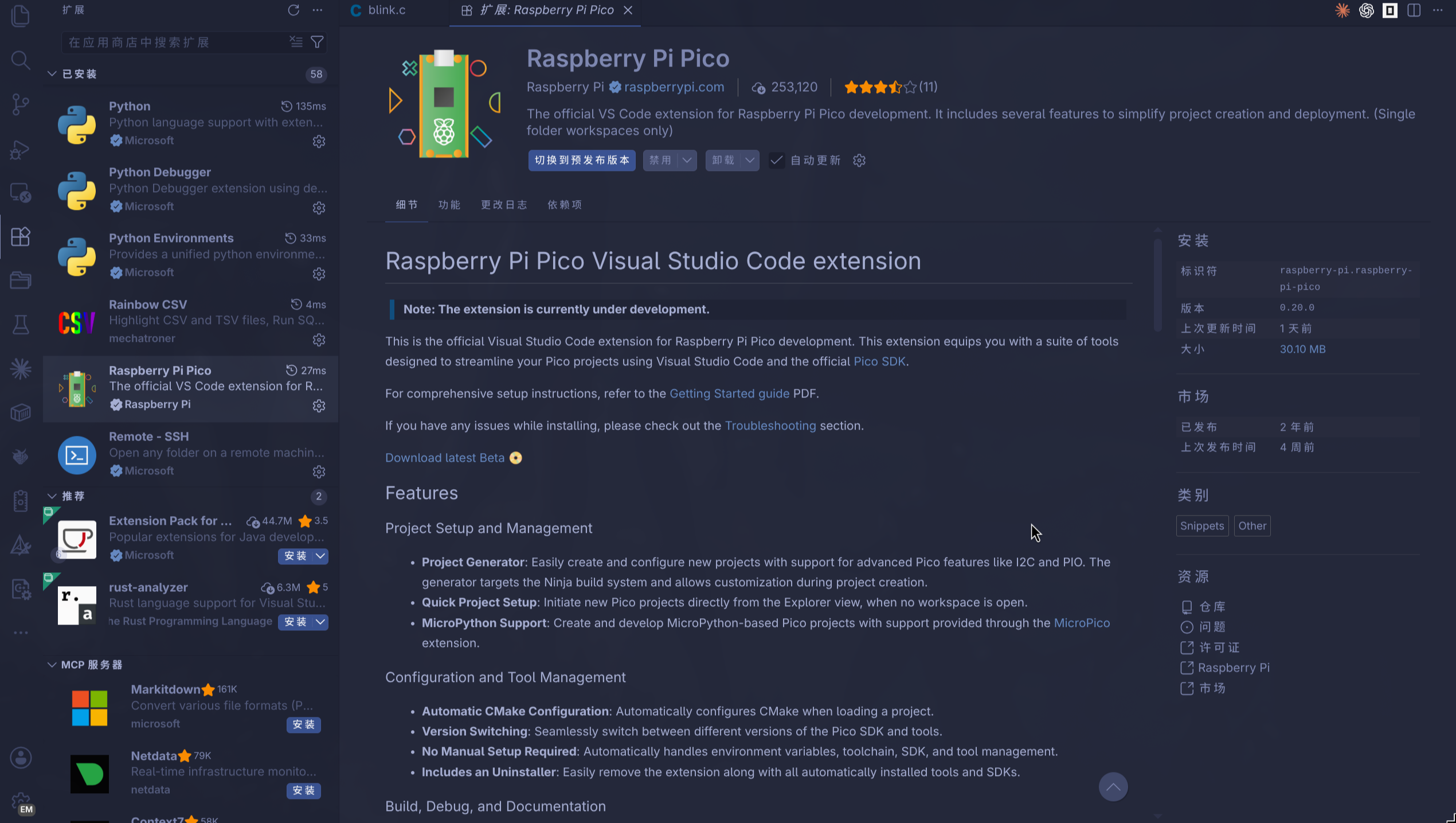The width and height of the screenshot is (1456, 823).
Task: Open the Remote Explorer view
Action: point(21,193)
